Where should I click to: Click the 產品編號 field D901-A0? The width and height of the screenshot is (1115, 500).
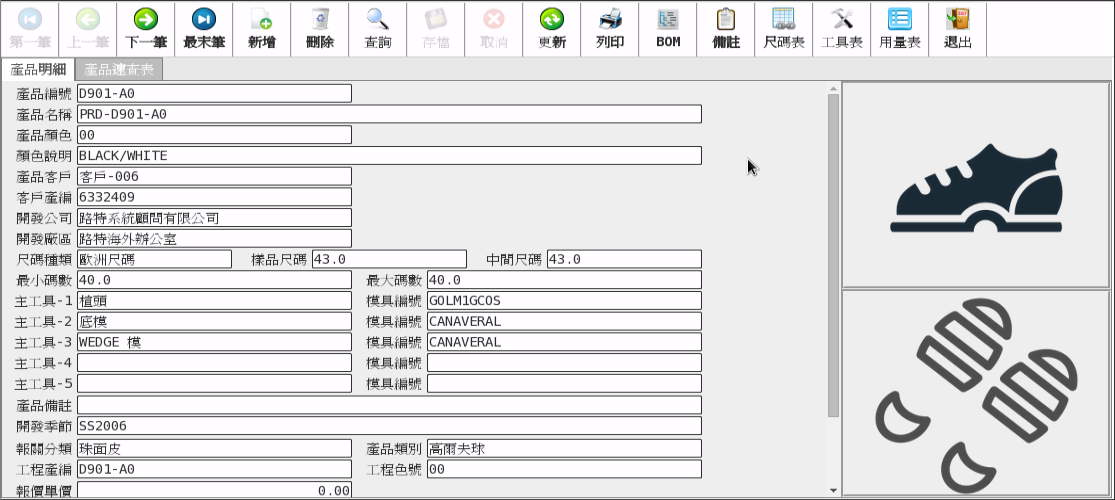tap(214, 93)
